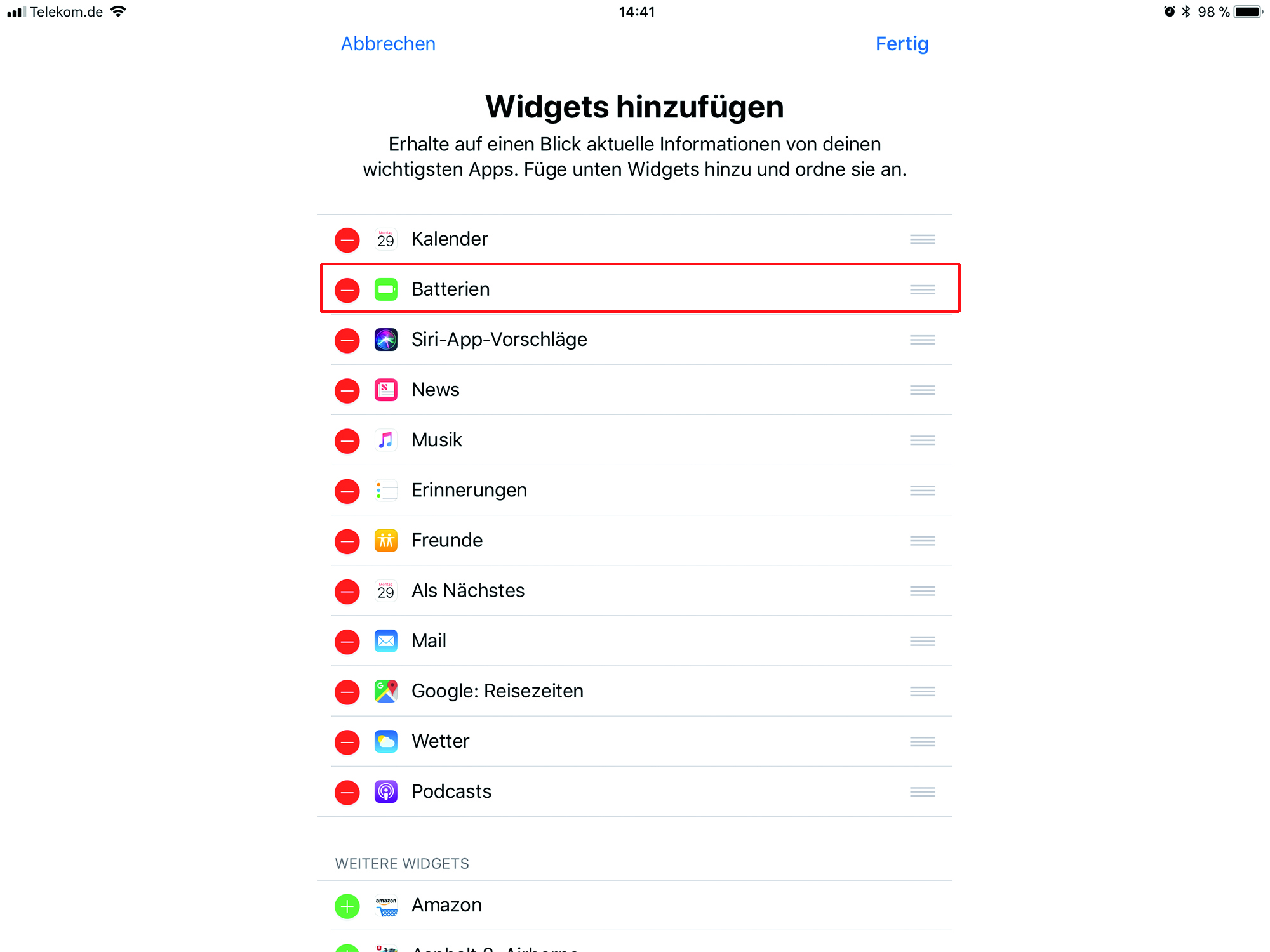Tap the battery status indicator in status bar
1270x952 pixels.
1248,12
